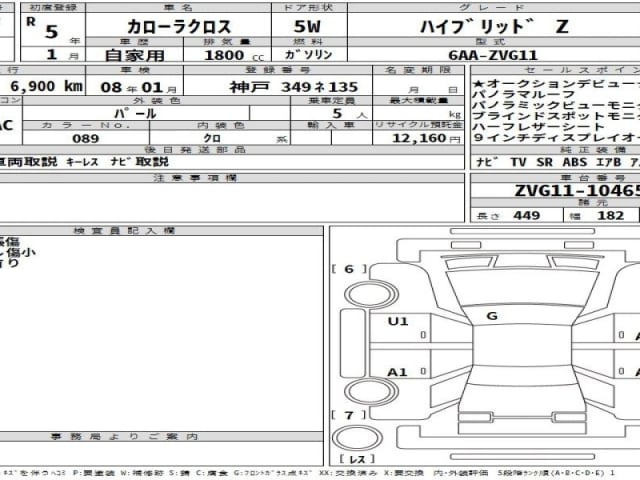Select TV in genuine equipment row
This screenshot has height=480, width=640.
[518, 162]
